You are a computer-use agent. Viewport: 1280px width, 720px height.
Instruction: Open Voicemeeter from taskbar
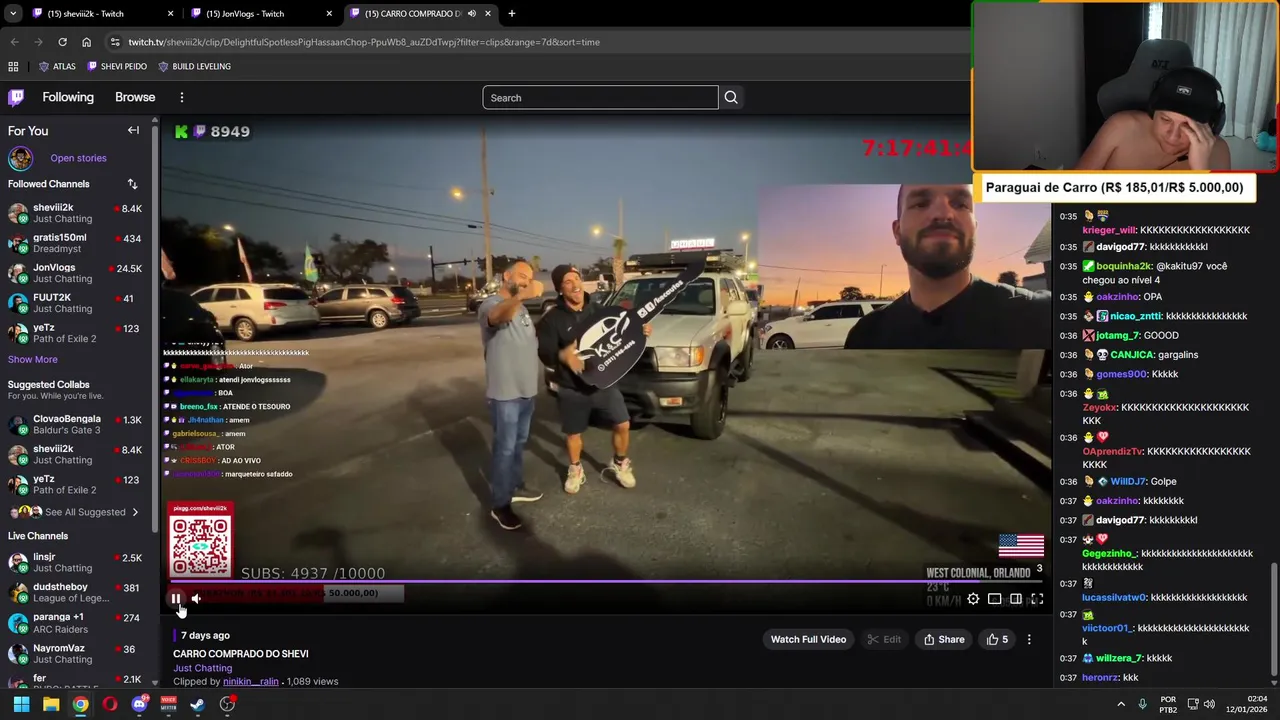(168, 704)
